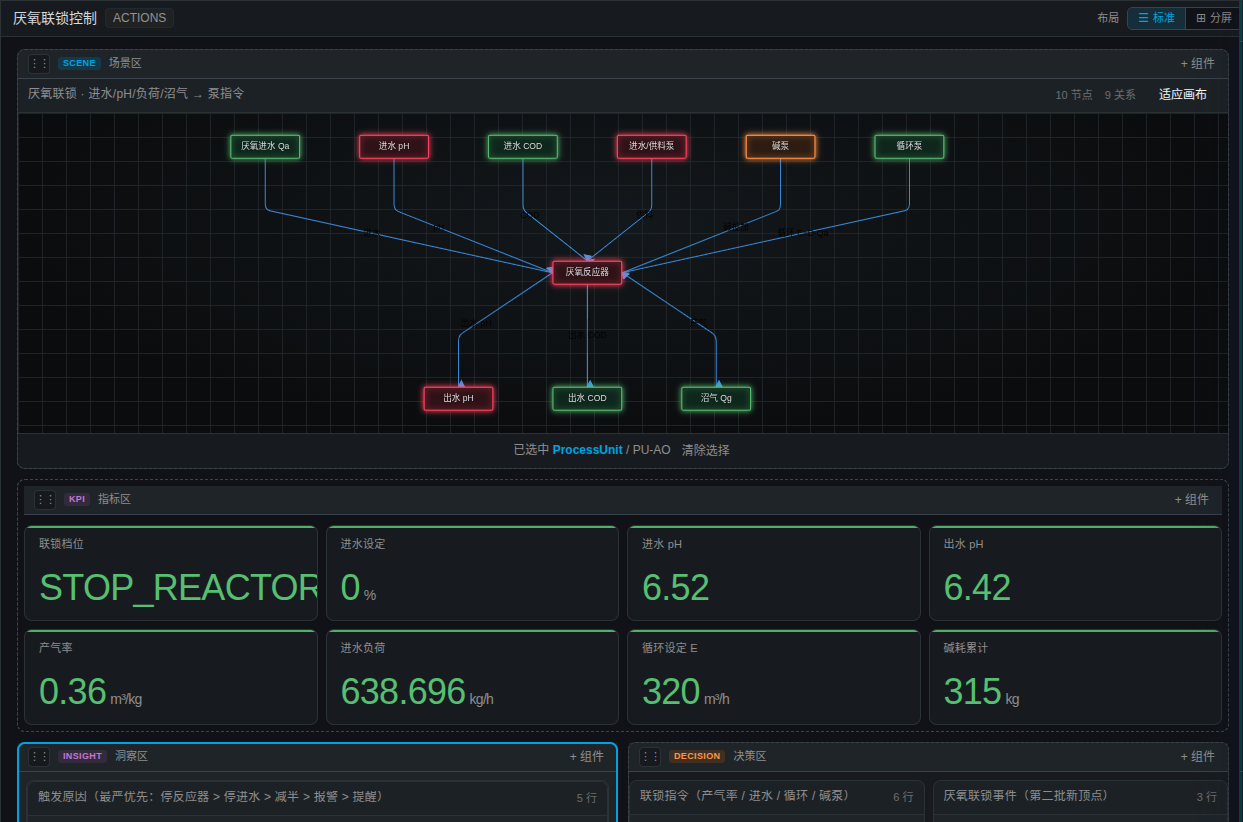The image size is (1243, 822).
Task: Open the 联锁档位 STOP_REACTOR KPI card
Action: [x=171, y=573]
